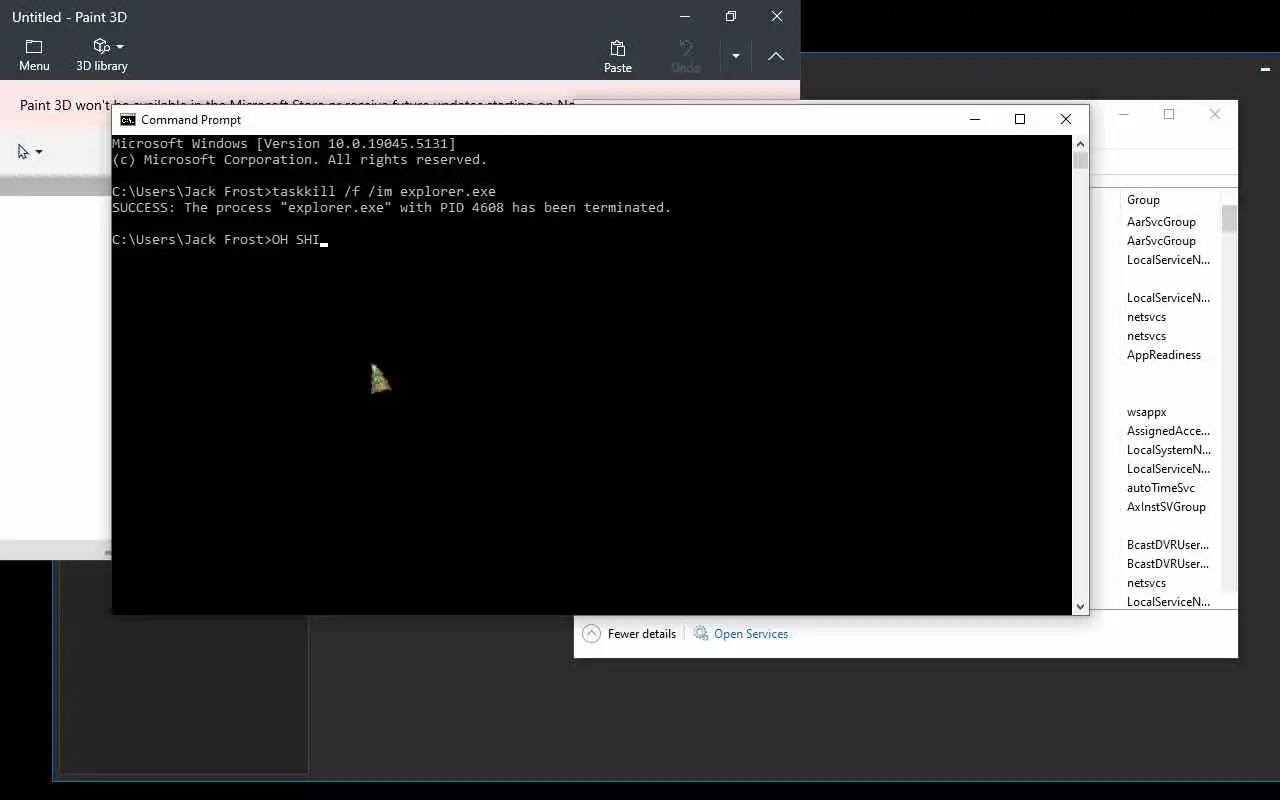Screen dimensions: 1280x800
Task: Open the Paint 3D Menu folder icon
Action: 34,47
